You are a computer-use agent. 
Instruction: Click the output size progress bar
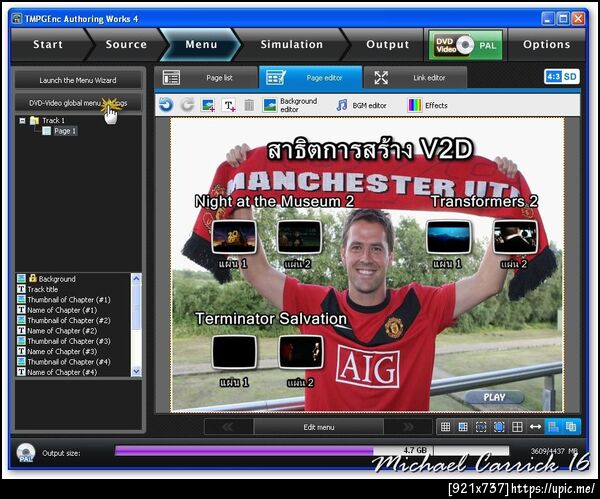click(312, 451)
